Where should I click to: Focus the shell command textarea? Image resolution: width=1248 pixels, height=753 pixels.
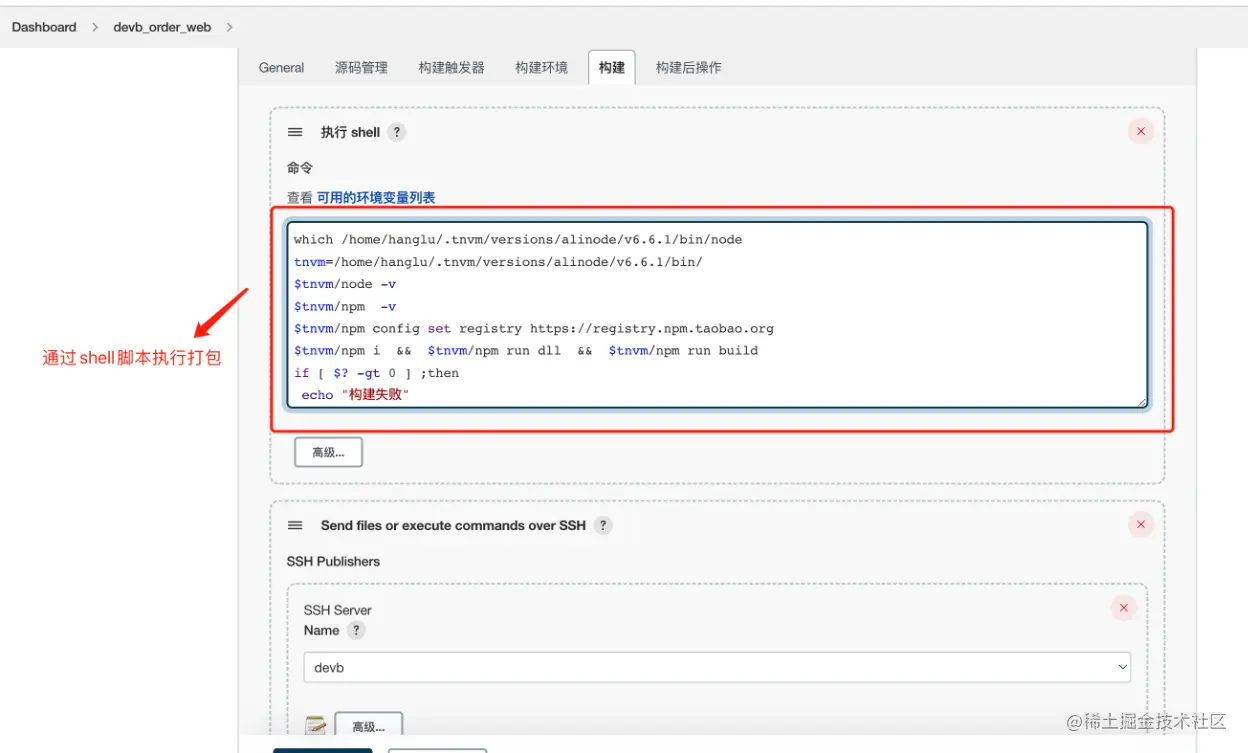coord(717,315)
